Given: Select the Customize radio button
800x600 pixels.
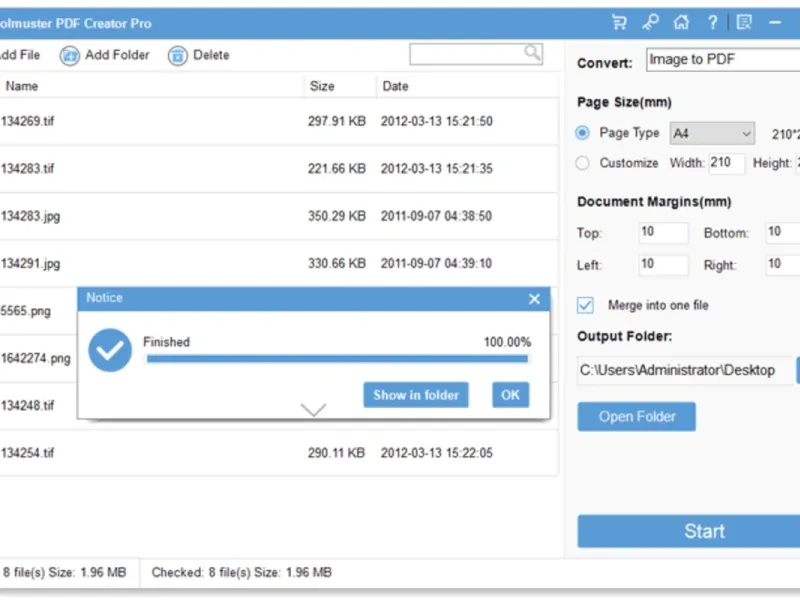Looking at the screenshot, I should [582, 163].
